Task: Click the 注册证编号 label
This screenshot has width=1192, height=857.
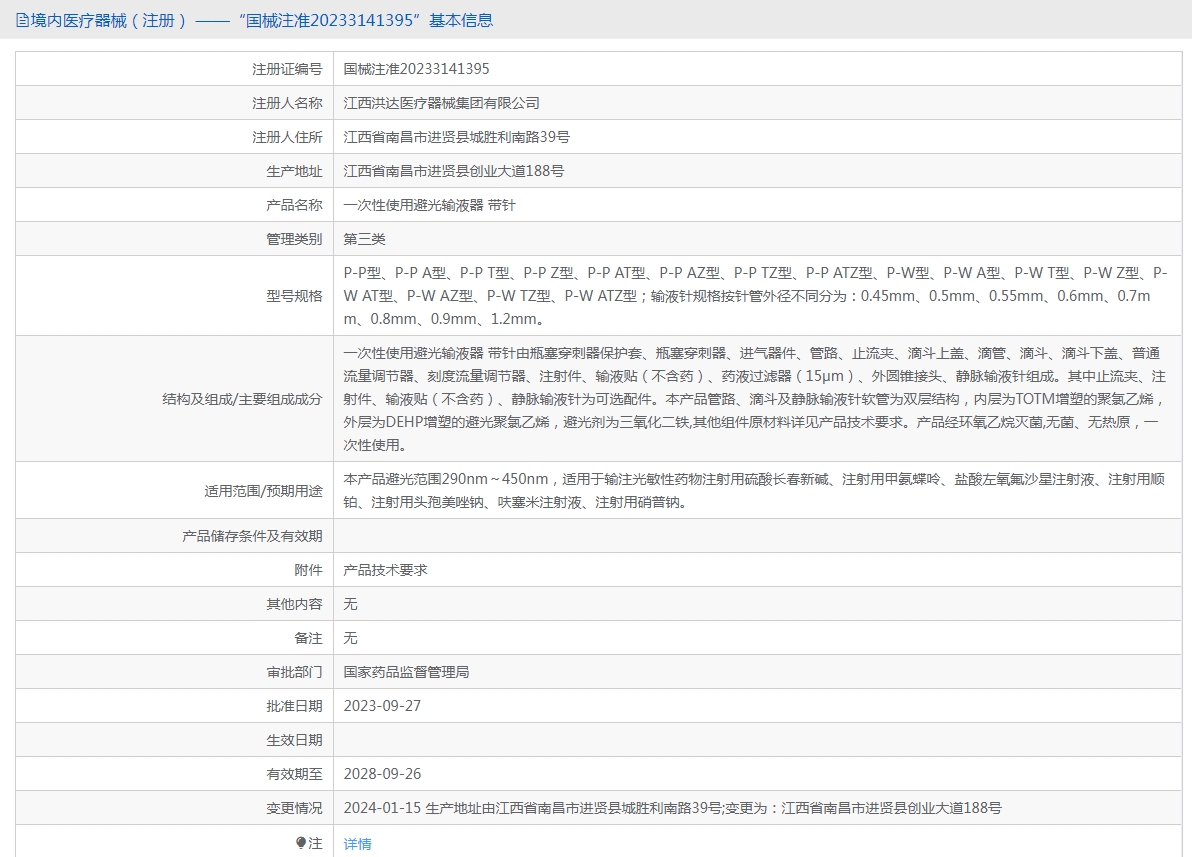Action: (287, 69)
